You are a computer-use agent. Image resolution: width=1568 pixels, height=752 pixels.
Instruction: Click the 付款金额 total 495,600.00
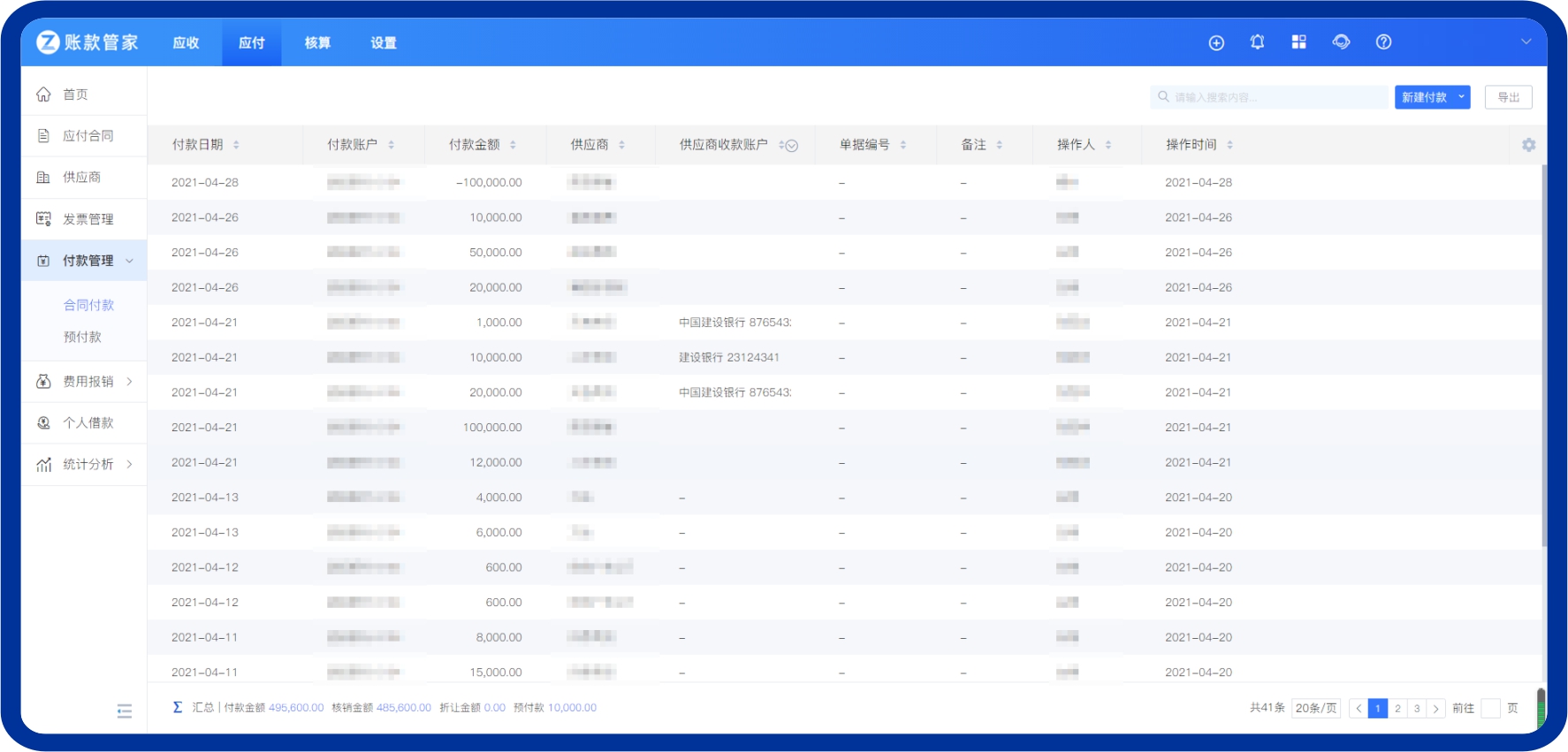(x=296, y=708)
